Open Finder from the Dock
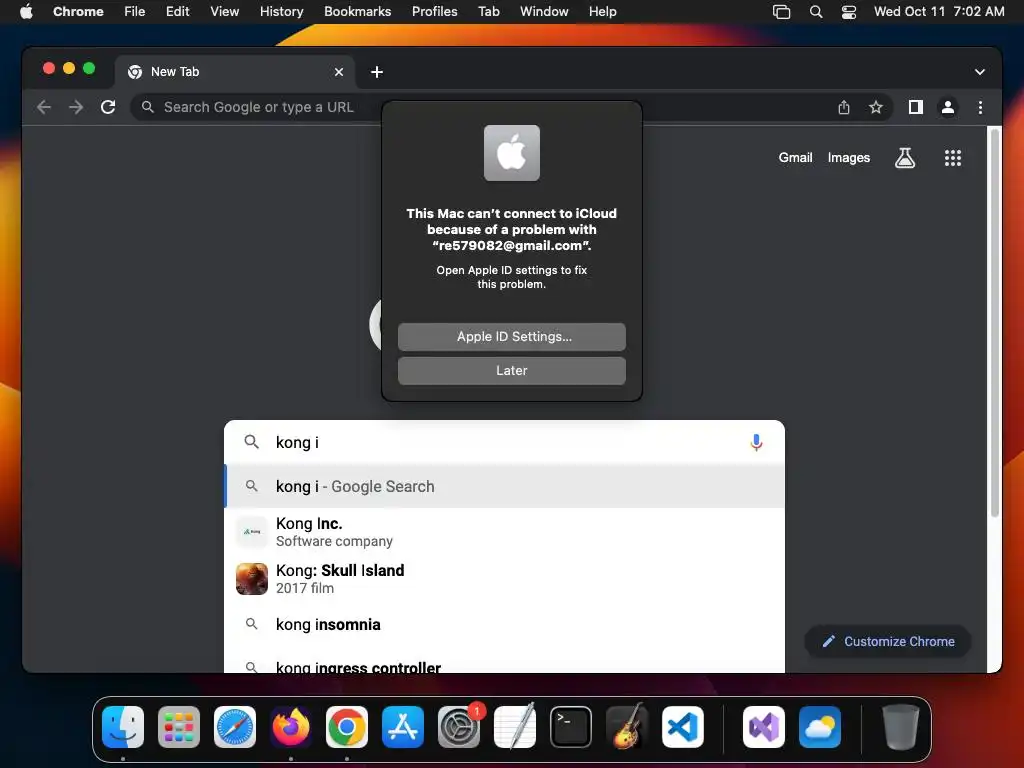The width and height of the screenshot is (1024, 768). [123, 727]
